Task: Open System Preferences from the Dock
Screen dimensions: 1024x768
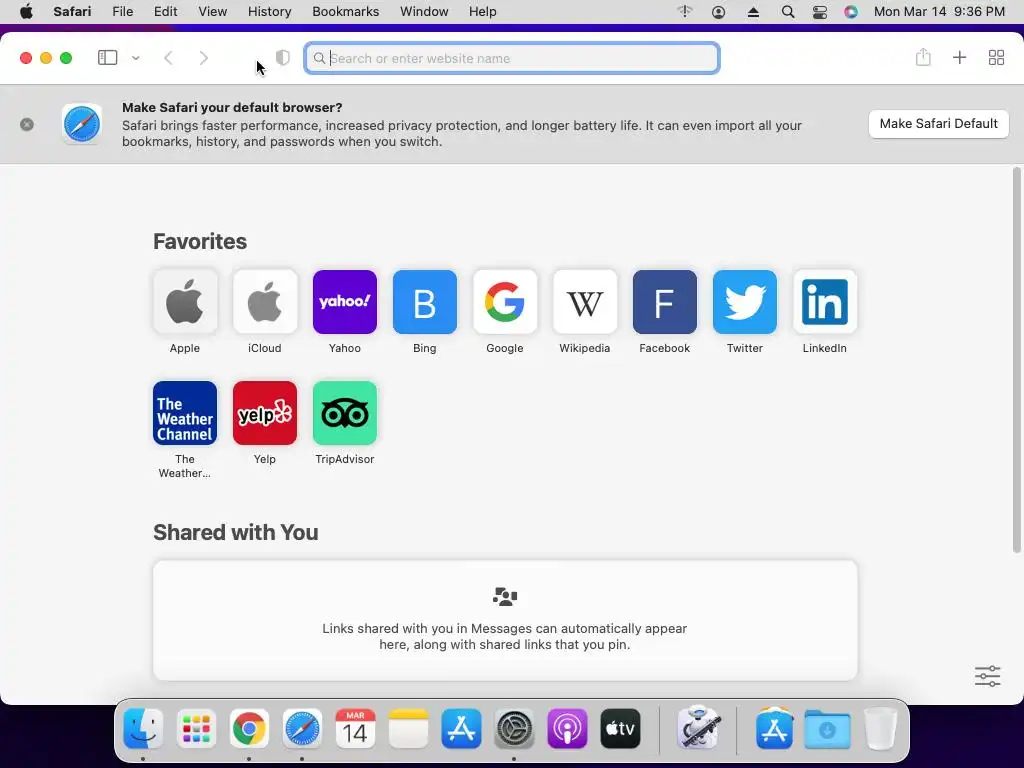Action: tap(514, 728)
